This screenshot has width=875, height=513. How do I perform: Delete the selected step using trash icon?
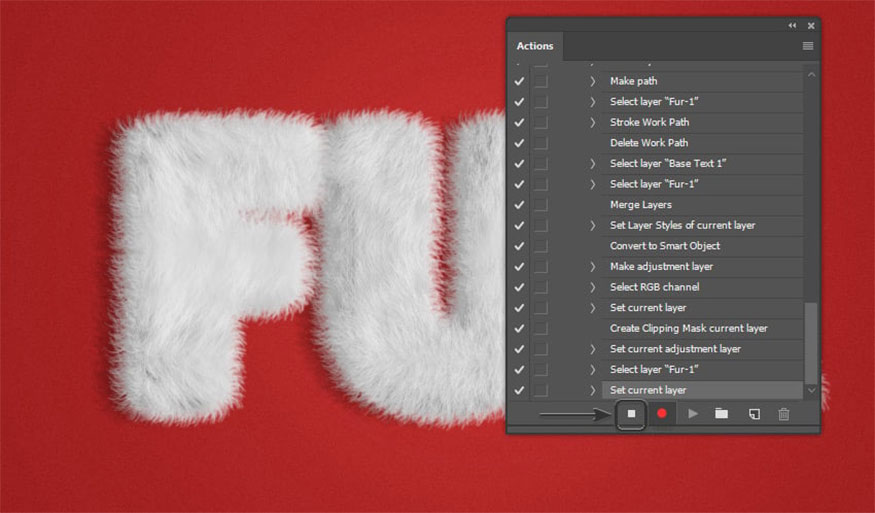[x=784, y=413]
